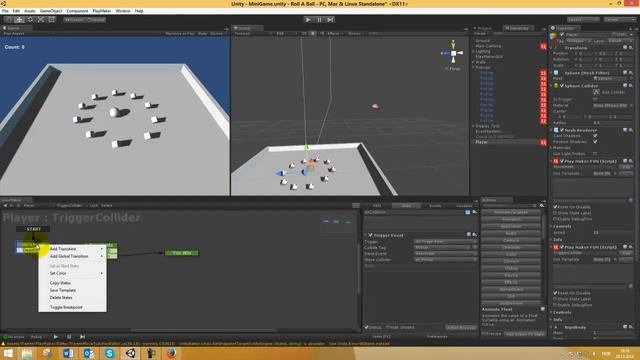Image resolution: width=640 pixels, height=360 pixels.
Task: Open Unity editor from the taskbar
Action: 131,353
